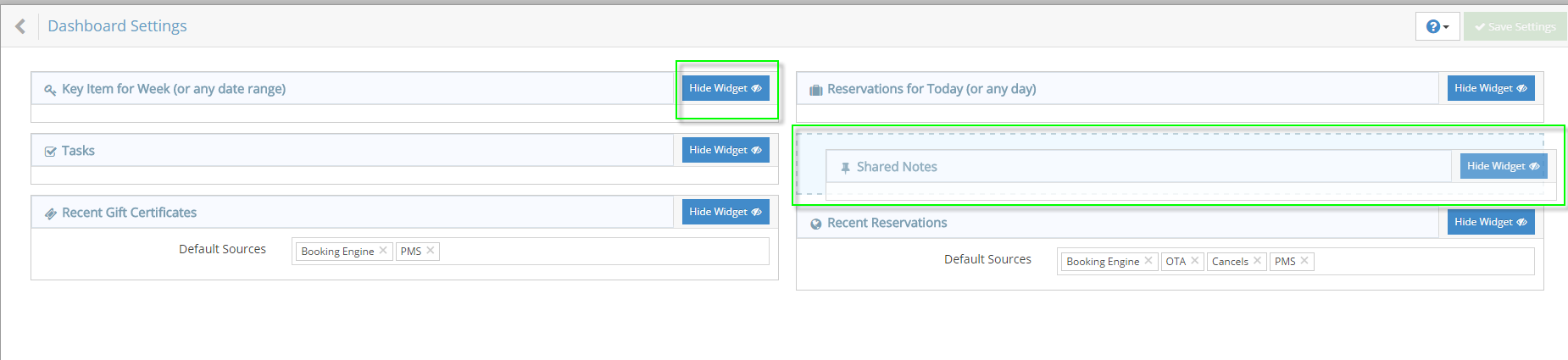Image resolution: width=1568 pixels, height=360 pixels.
Task: Hide the Key Item for Week widget
Action: coord(726,88)
